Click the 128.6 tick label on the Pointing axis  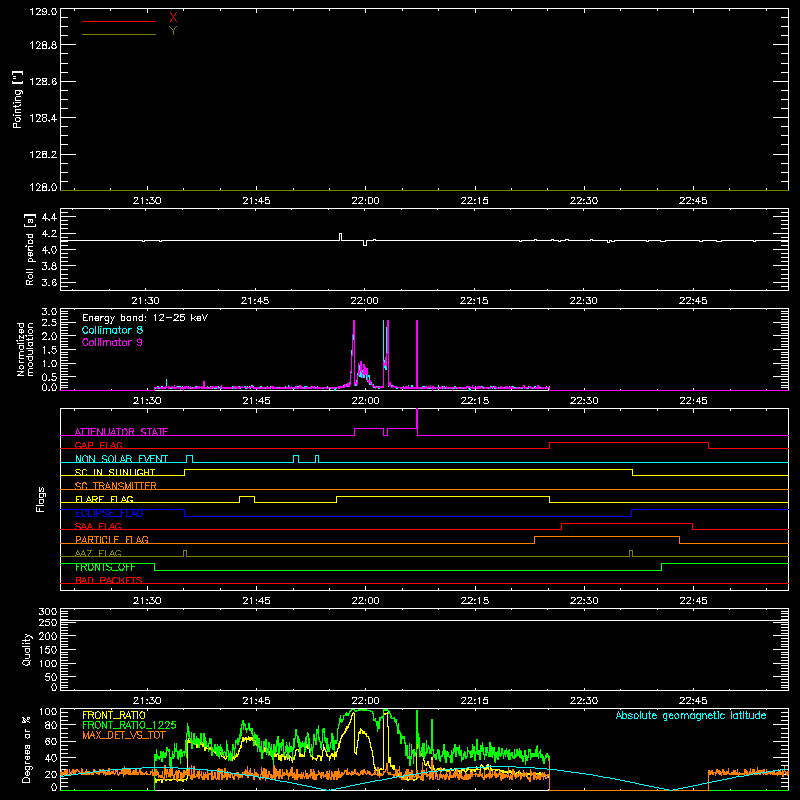tap(43, 82)
